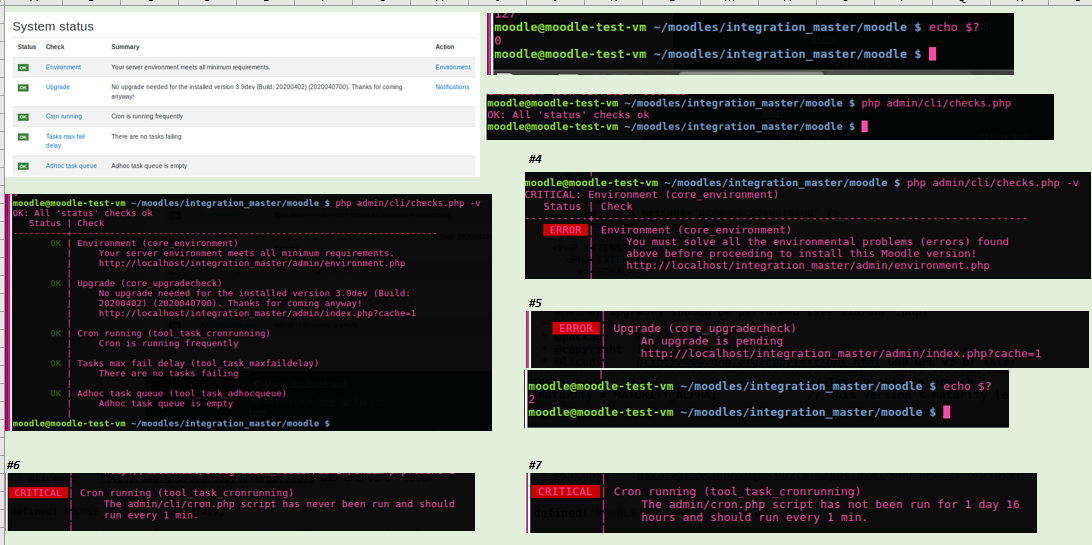Image resolution: width=1092 pixels, height=545 pixels.
Task: Click the CRITICAL badge in screenshot #6
Action: (x=38, y=493)
